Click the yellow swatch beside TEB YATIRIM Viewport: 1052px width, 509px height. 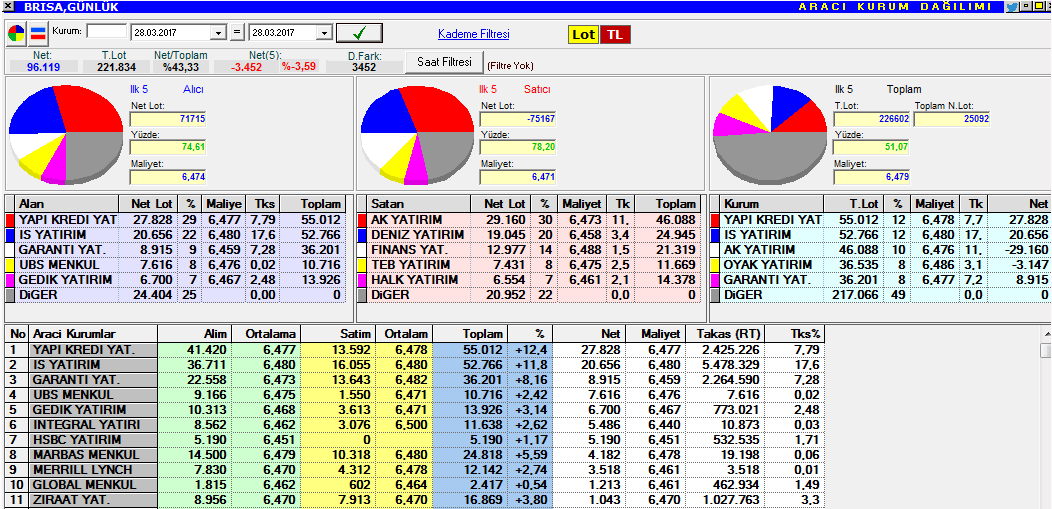point(363,264)
